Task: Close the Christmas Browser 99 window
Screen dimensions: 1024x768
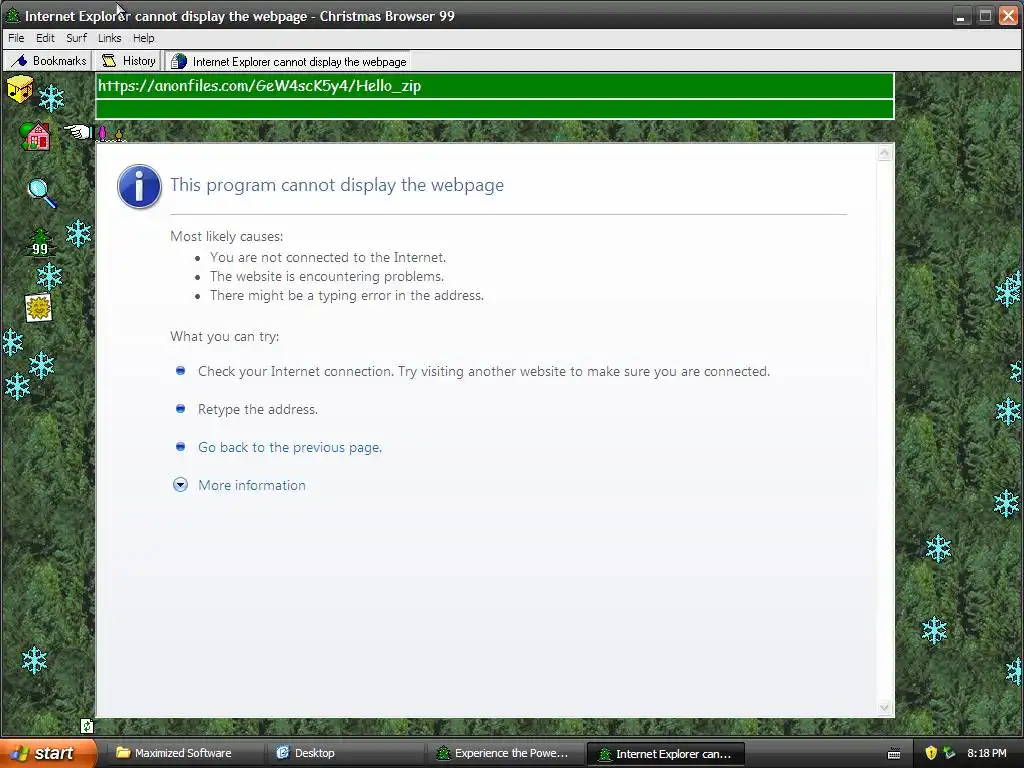Action: click(1010, 16)
